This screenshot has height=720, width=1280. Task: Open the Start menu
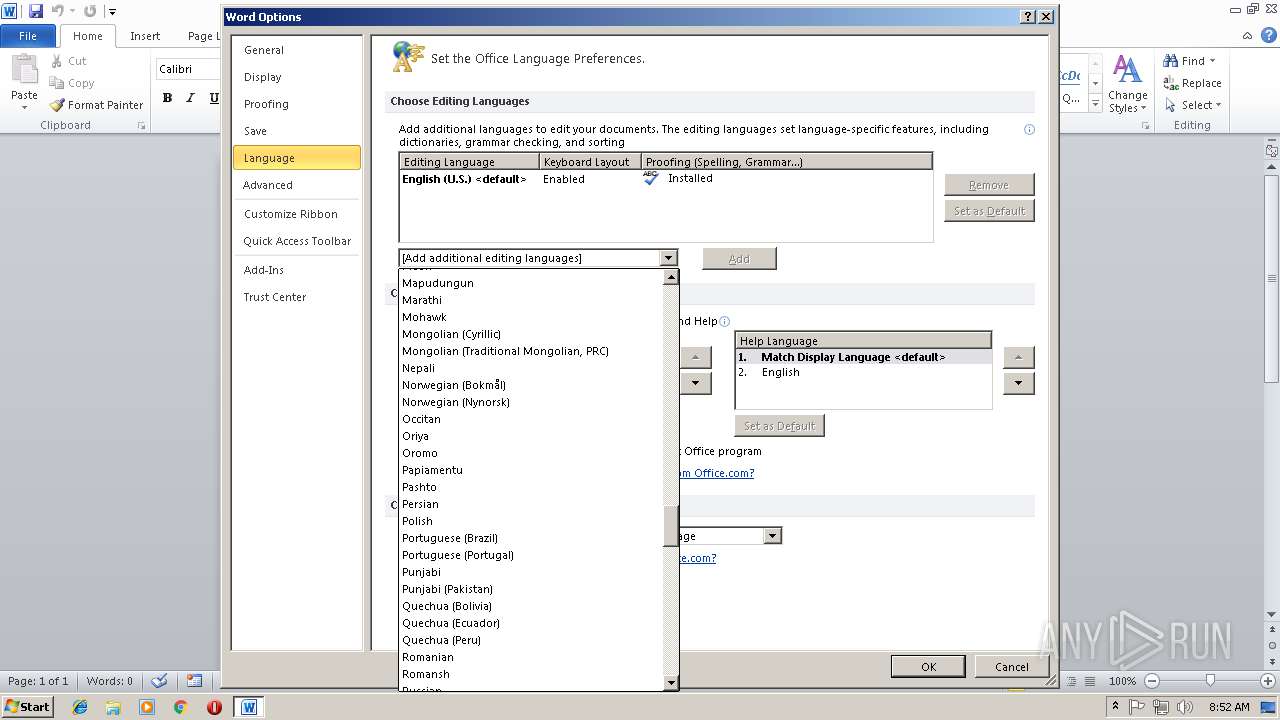pyautogui.click(x=27, y=707)
